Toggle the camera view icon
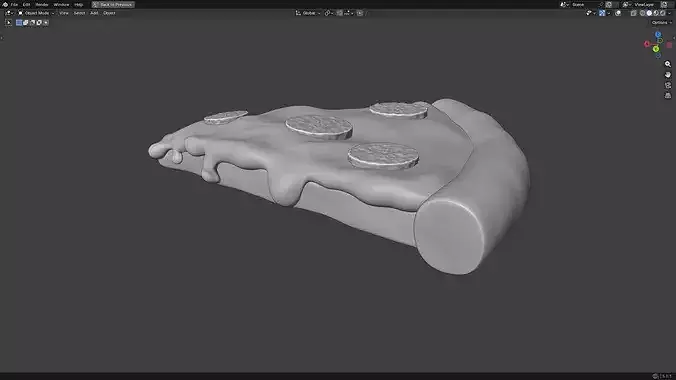 coord(668,85)
